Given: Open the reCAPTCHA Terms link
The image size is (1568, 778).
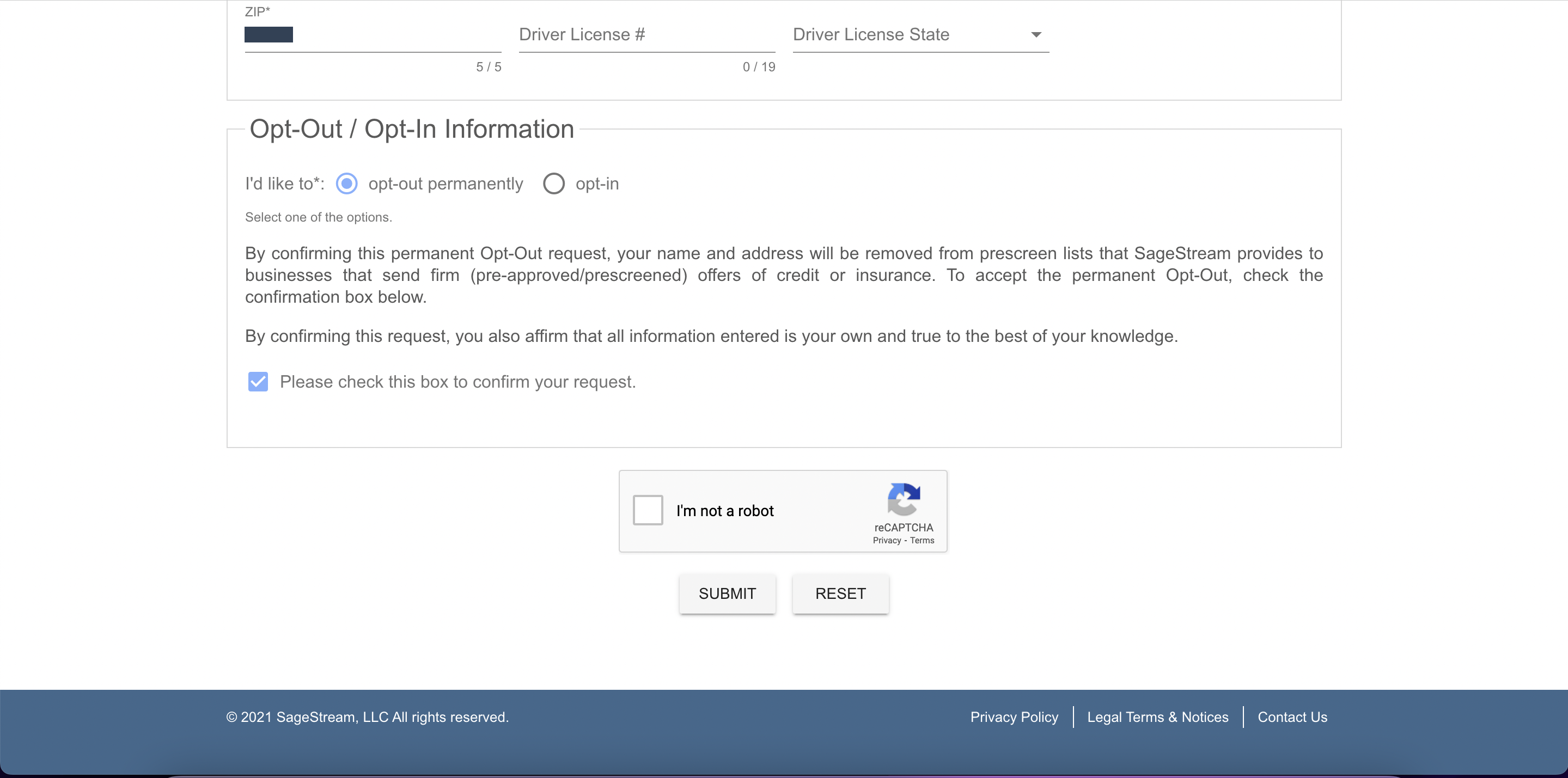Looking at the screenshot, I should point(922,540).
